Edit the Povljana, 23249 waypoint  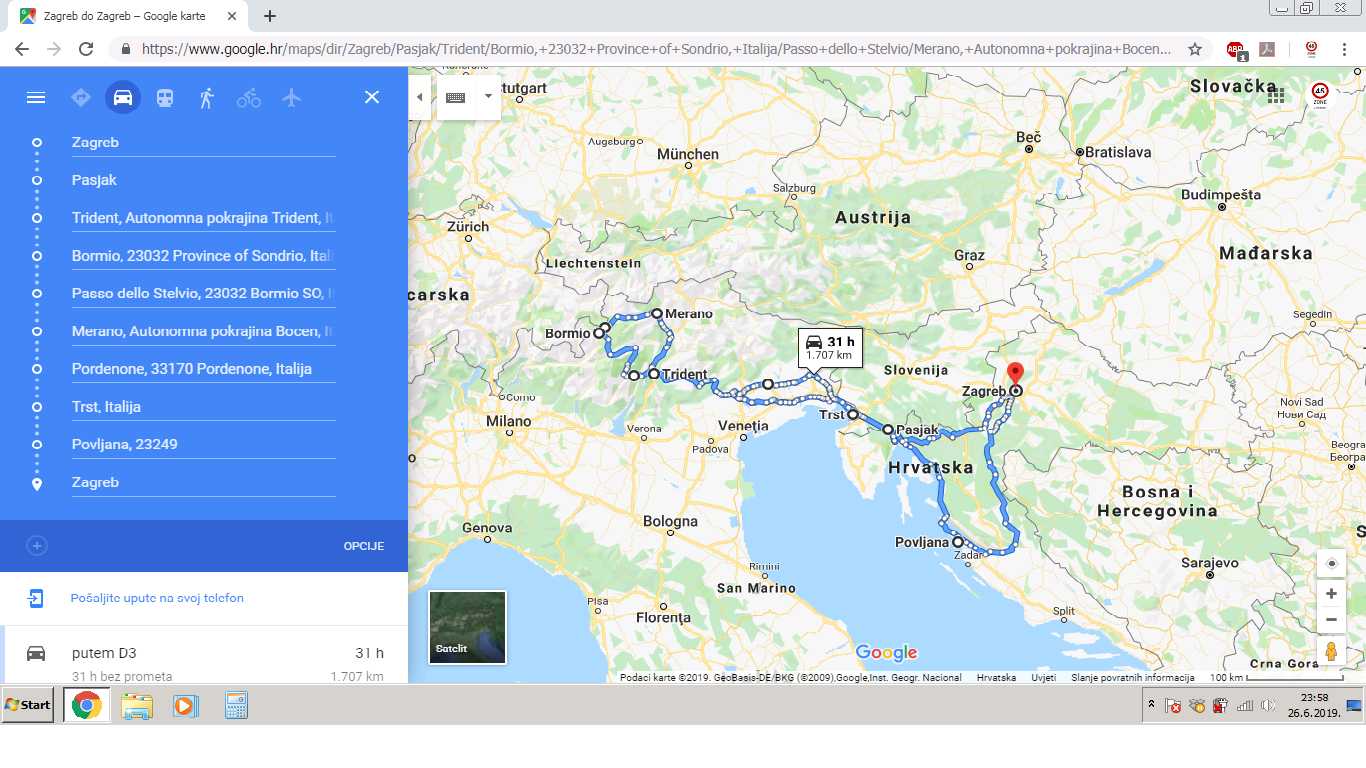click(x=203, y=444)
